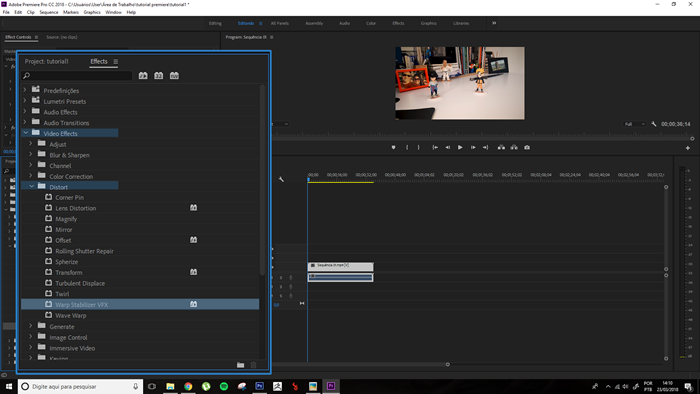Switch to the Color workspace

371,23
